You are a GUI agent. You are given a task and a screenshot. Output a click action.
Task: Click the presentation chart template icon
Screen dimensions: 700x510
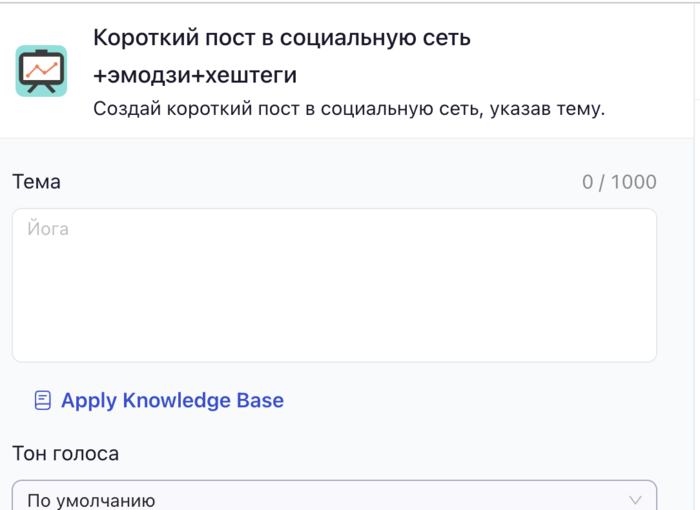[x=41, y=71]
